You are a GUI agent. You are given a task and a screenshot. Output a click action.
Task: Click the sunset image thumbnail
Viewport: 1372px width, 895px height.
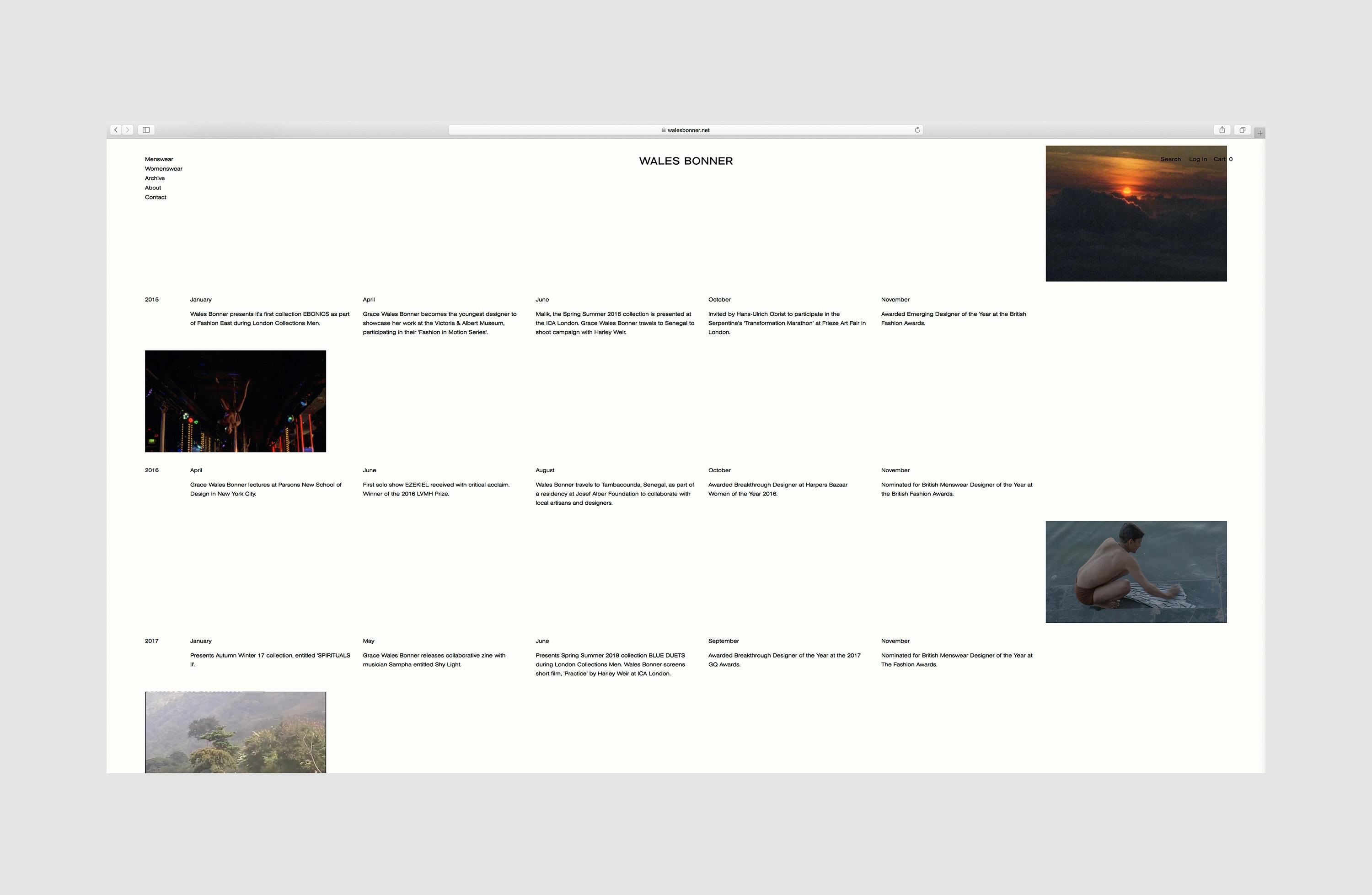point(1135,225)
